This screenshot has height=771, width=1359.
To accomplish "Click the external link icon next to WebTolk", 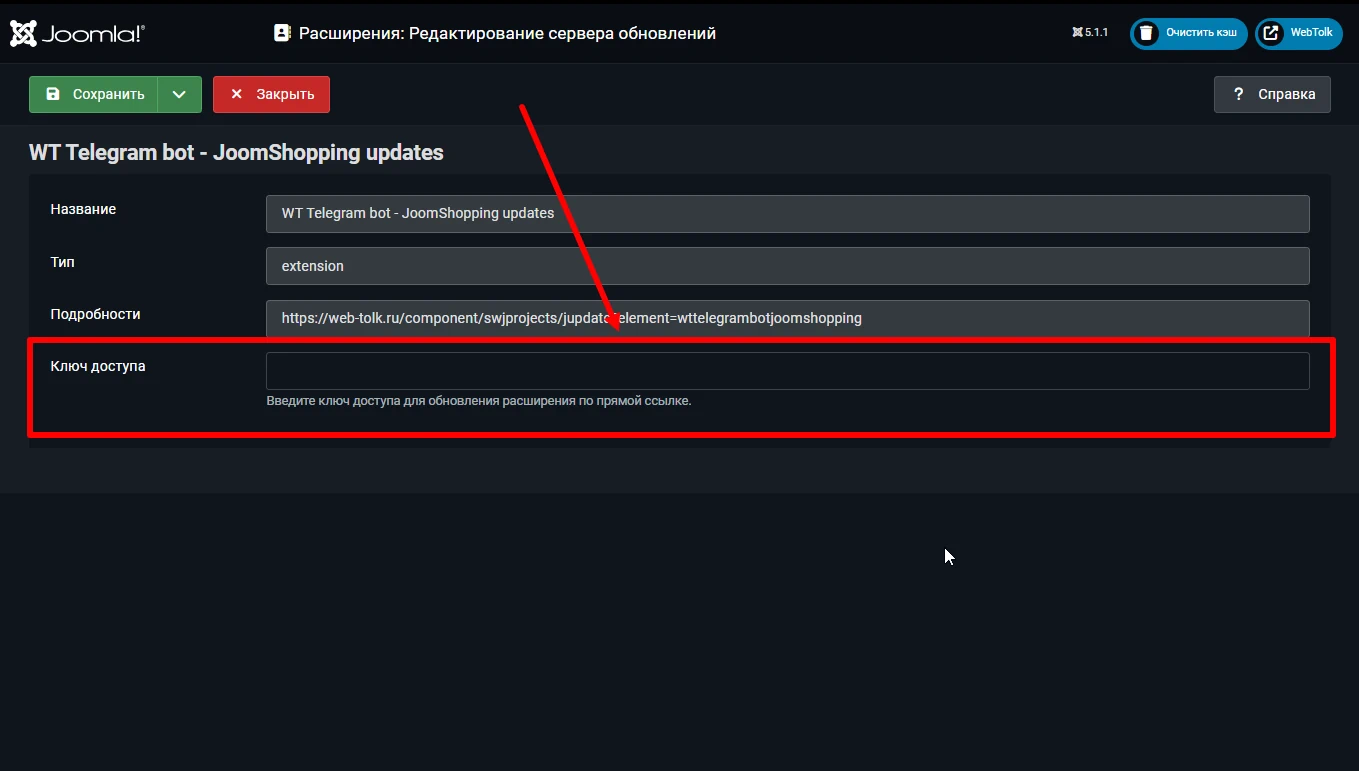I will [x=1271, y=33].
